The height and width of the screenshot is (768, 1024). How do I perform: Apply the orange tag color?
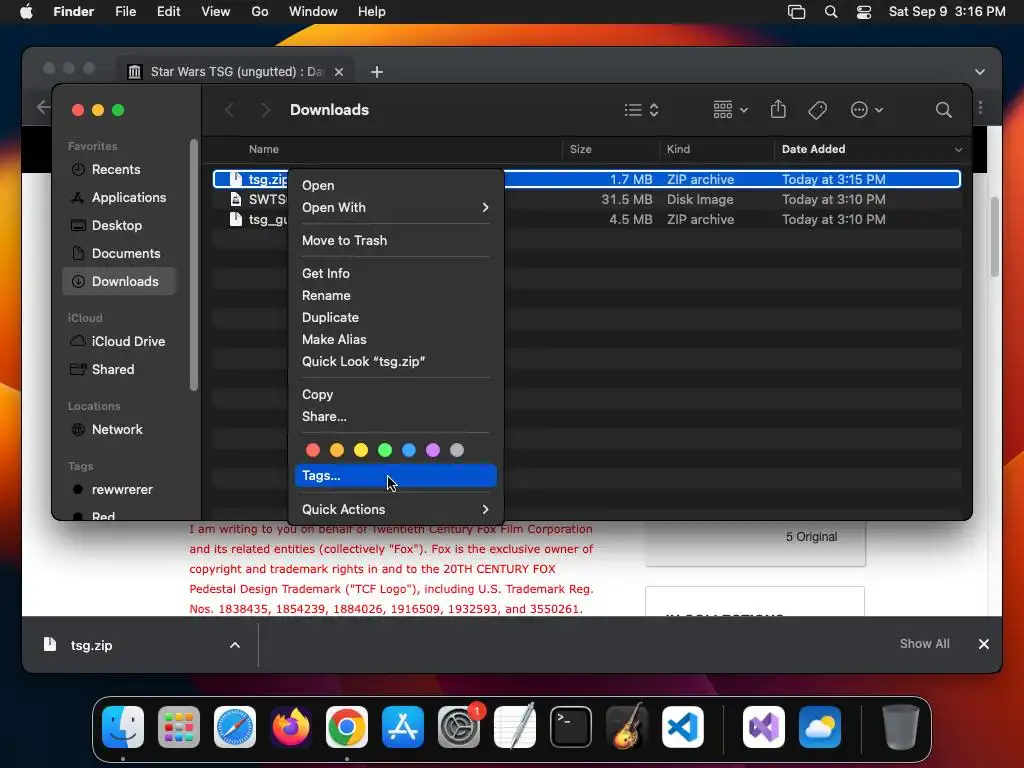[337, 450]
